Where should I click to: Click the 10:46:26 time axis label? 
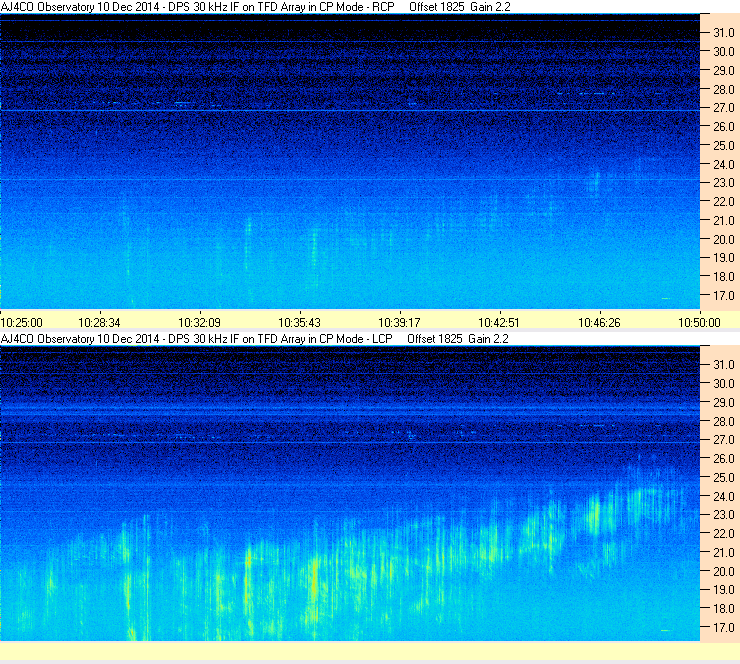(599, 323)
